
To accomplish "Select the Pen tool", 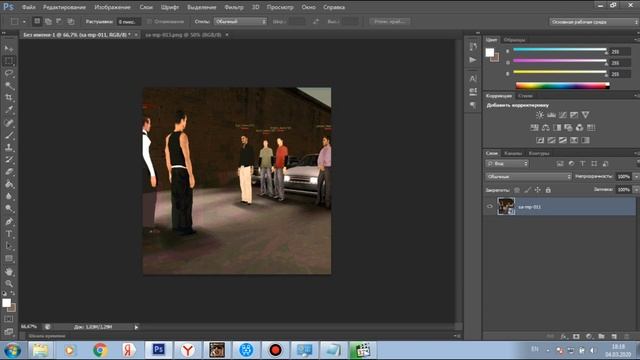I will point(9,222).
